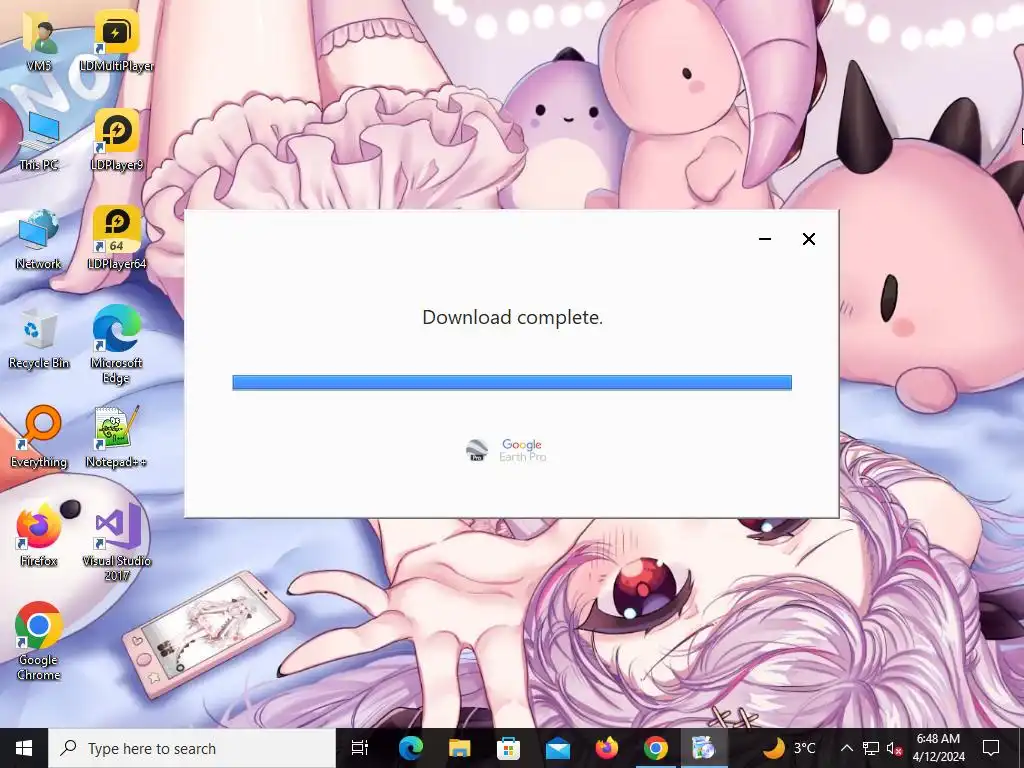The height and width of the screenshot is (768, 1024).
Task: Select the Network desktop icon
Action: tap(39, 239)
